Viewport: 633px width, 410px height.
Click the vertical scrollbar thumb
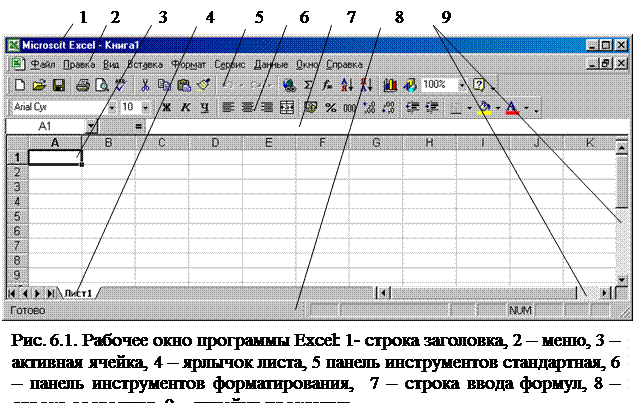[x=622, y=182]
